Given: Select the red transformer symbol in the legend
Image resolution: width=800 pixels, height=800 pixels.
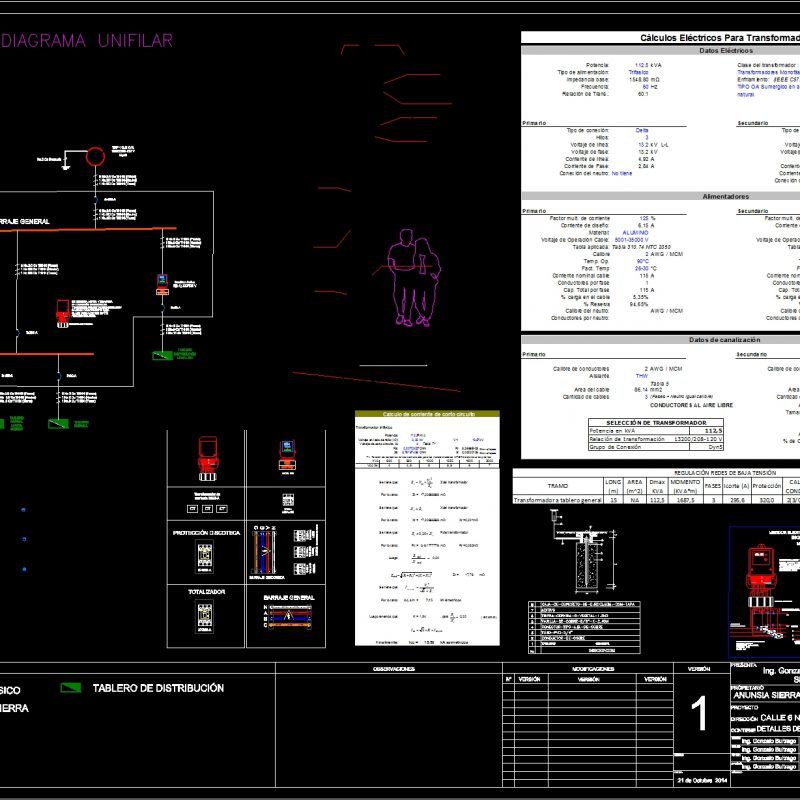Looking at the screenshot, I should (x=206, y=457).
